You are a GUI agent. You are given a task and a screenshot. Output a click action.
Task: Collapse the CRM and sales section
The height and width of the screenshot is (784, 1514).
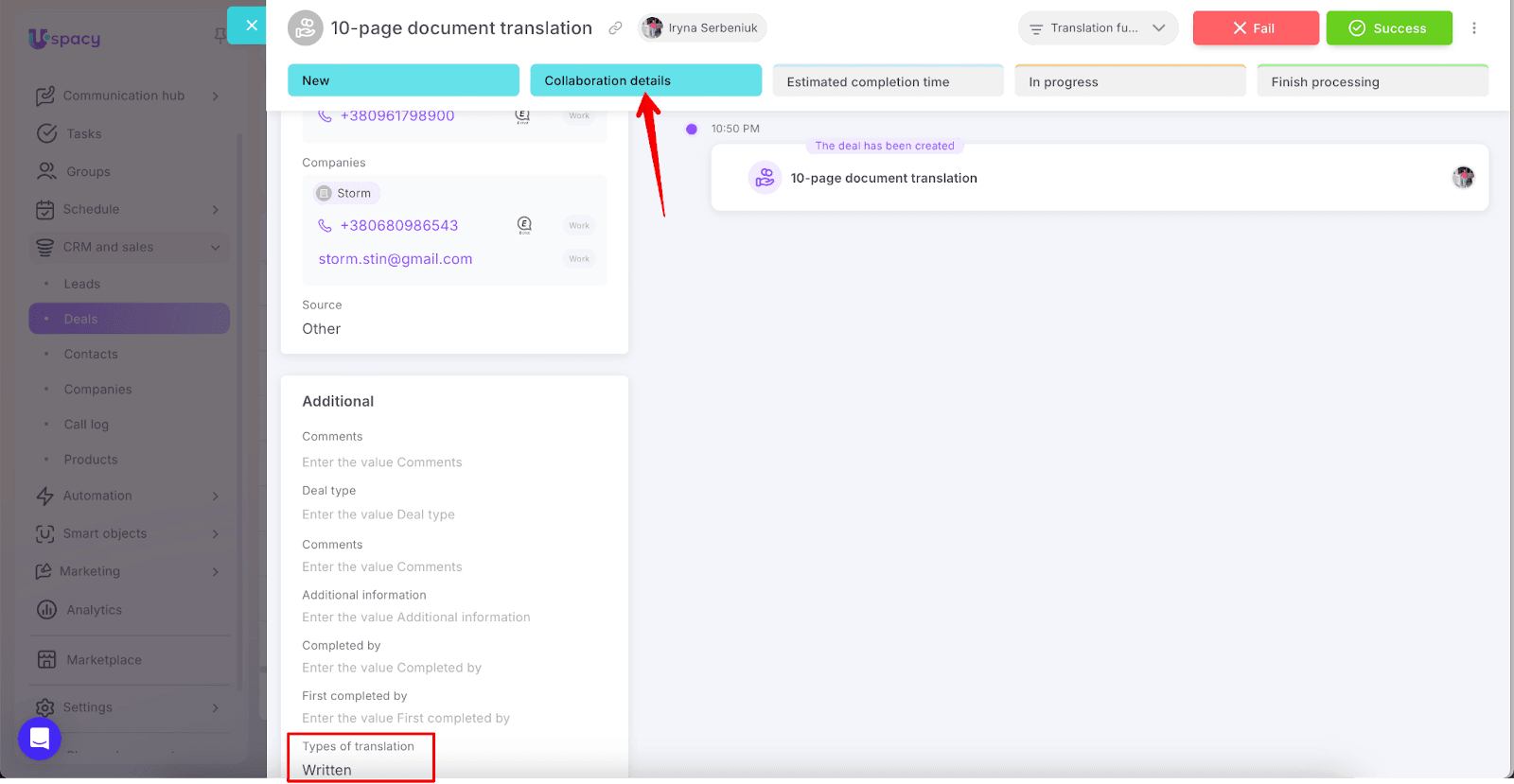click(216, 248)
